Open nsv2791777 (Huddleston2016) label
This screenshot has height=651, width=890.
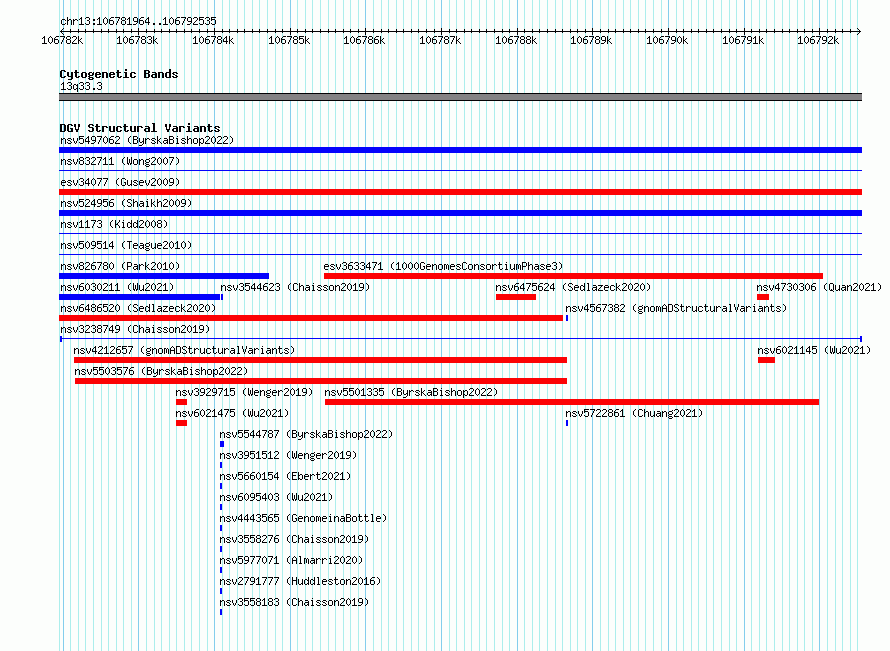point(300,581)
